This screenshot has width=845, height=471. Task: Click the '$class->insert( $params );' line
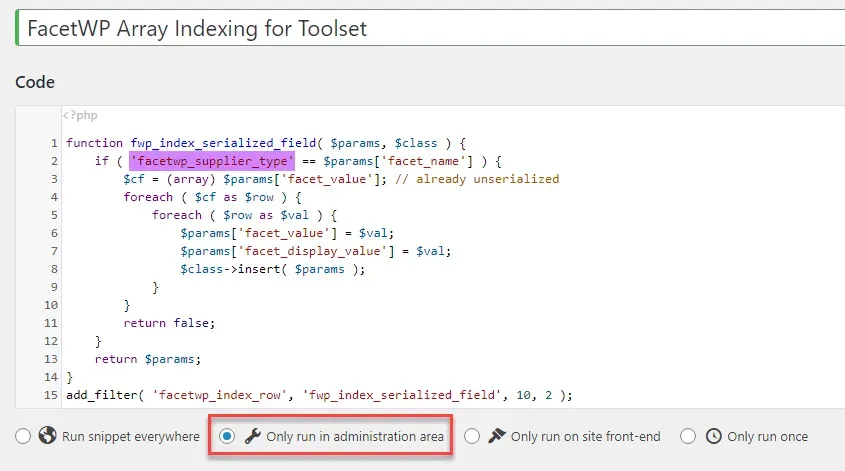pos(273,269)
